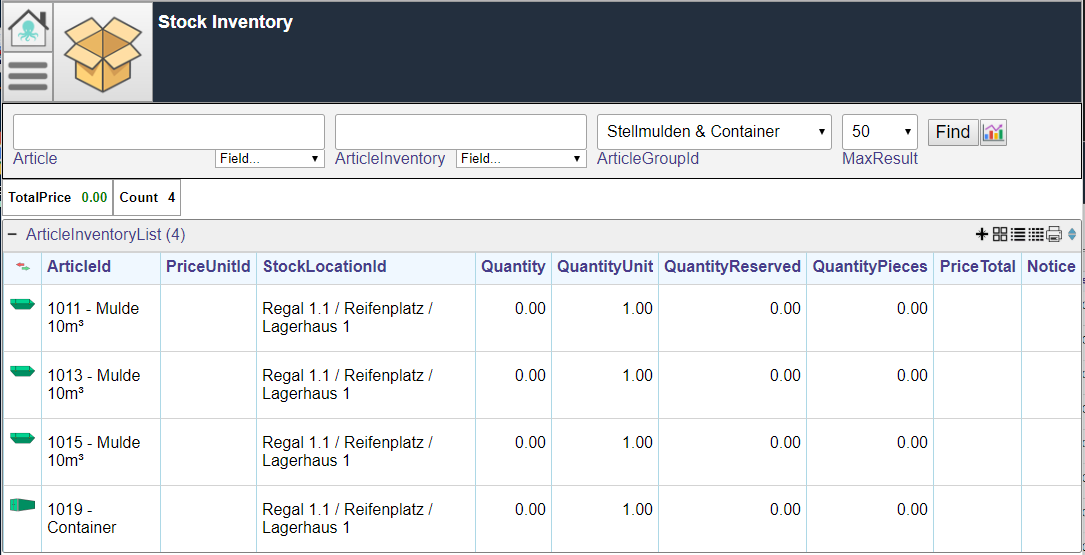Screen dimensions: 1085x555
Task: Click the Find button
Action: [x=953, y=132]
